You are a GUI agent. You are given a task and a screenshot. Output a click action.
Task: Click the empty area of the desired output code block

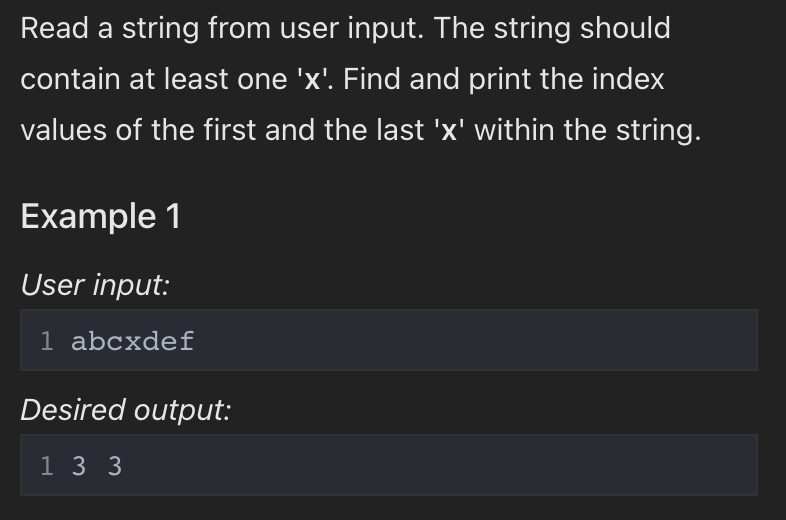(441, 465)
